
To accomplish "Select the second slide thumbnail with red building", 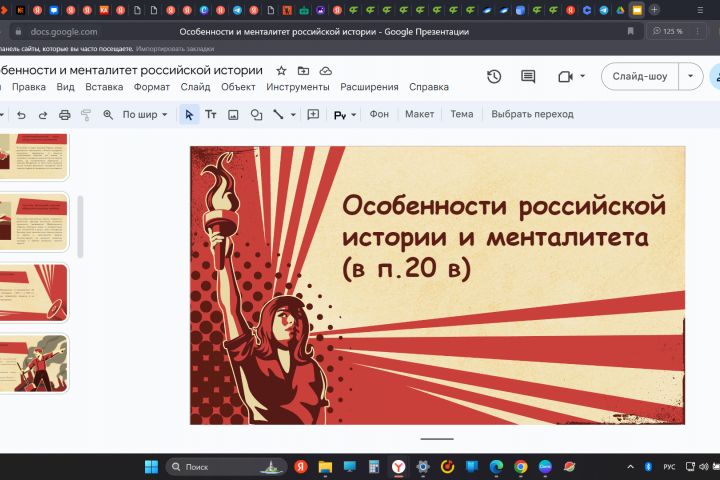I will point(34,222).
